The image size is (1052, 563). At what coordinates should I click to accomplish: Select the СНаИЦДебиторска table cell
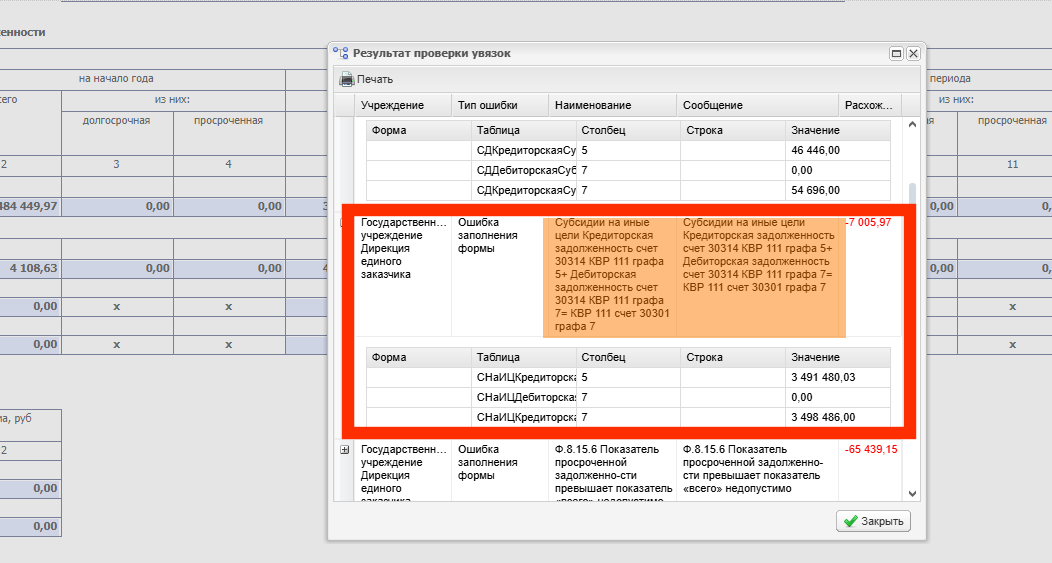tap(524, 397)
